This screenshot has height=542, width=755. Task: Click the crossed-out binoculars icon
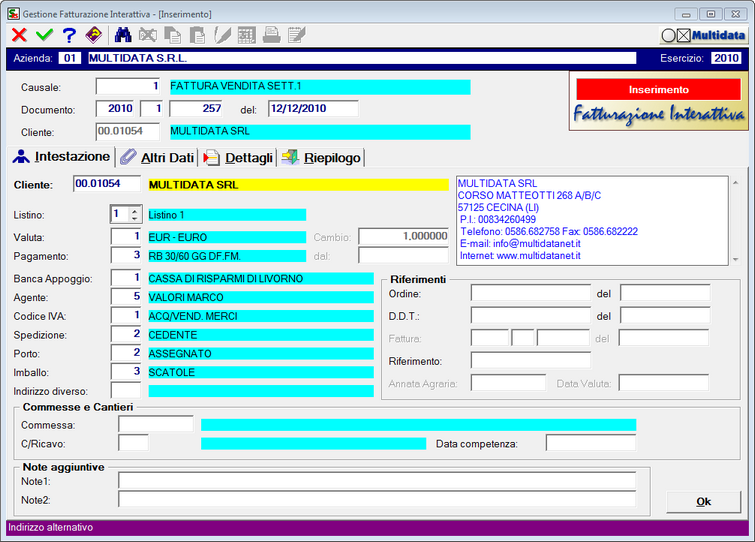click(x=148, y=35)
